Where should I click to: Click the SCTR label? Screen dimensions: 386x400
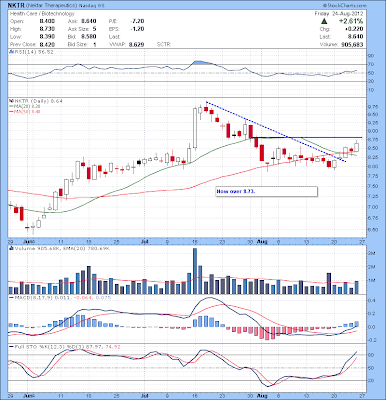coord(164,44)
